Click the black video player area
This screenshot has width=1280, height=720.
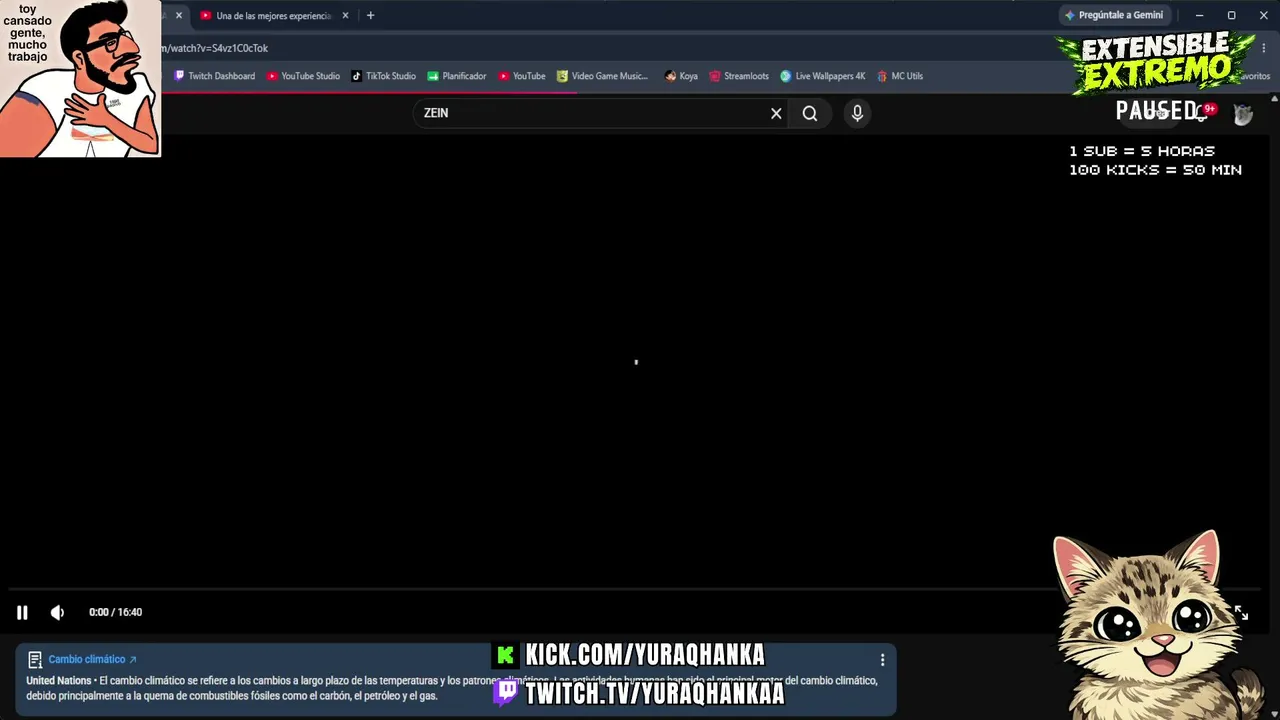(x=636, y=362)
